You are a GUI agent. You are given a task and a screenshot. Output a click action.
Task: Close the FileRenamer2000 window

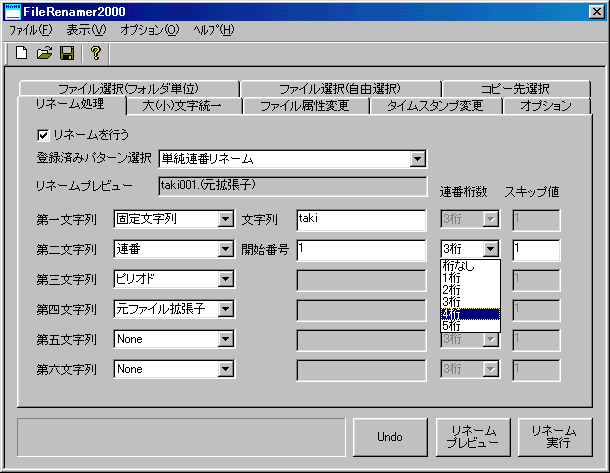point(596,12)
